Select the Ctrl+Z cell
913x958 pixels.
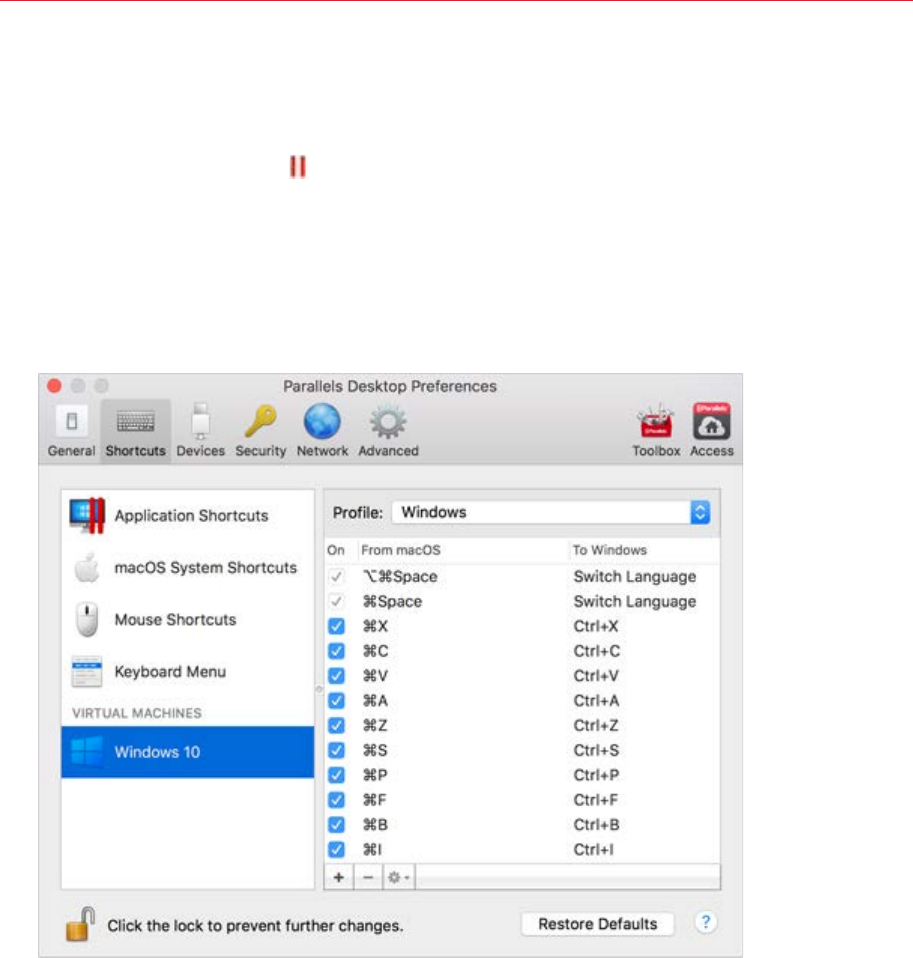pyautogui.click(x=596, y=725)
